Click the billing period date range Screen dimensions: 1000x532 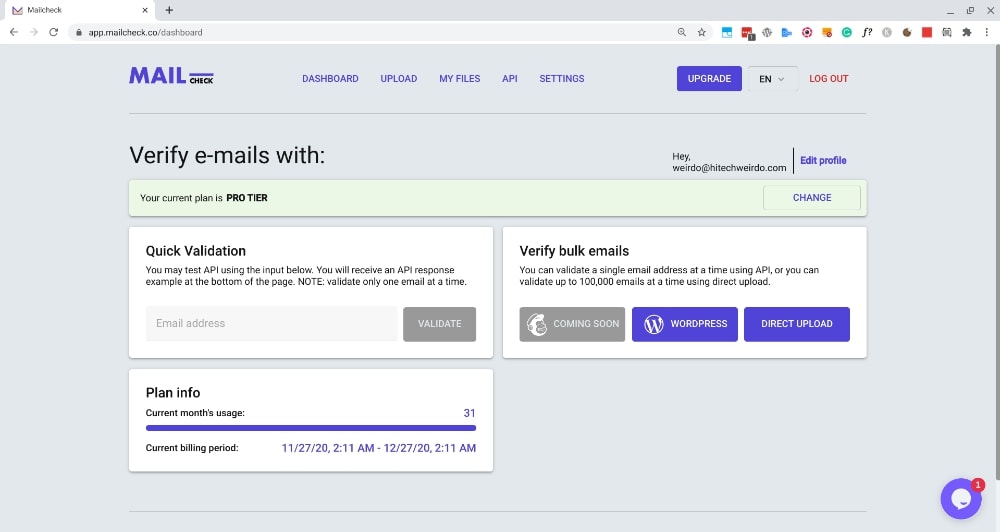379,448
